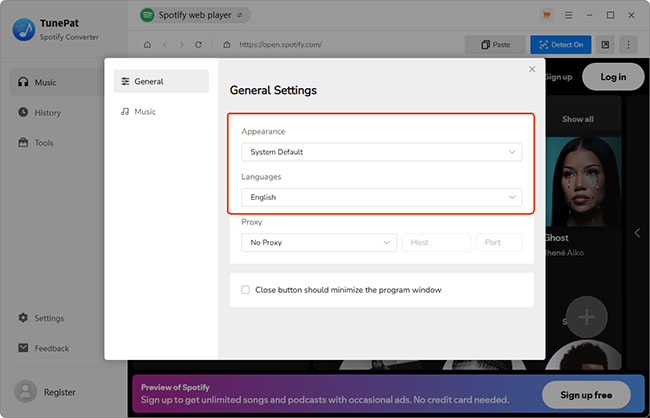Open Music in the sidebar
This screenshot has width=650, height=418.
click(57, 82)
